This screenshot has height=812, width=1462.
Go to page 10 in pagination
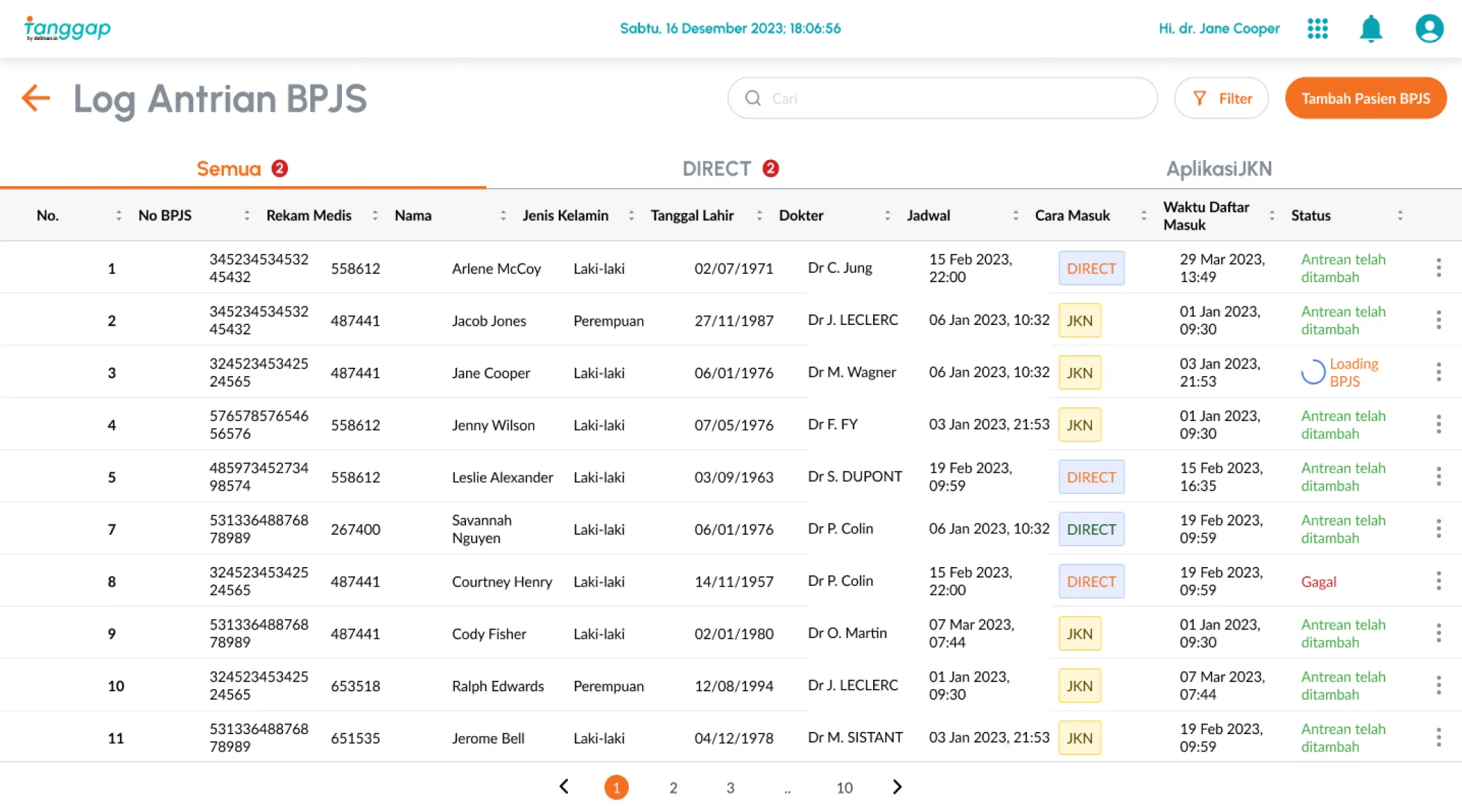tap(844, 787)
